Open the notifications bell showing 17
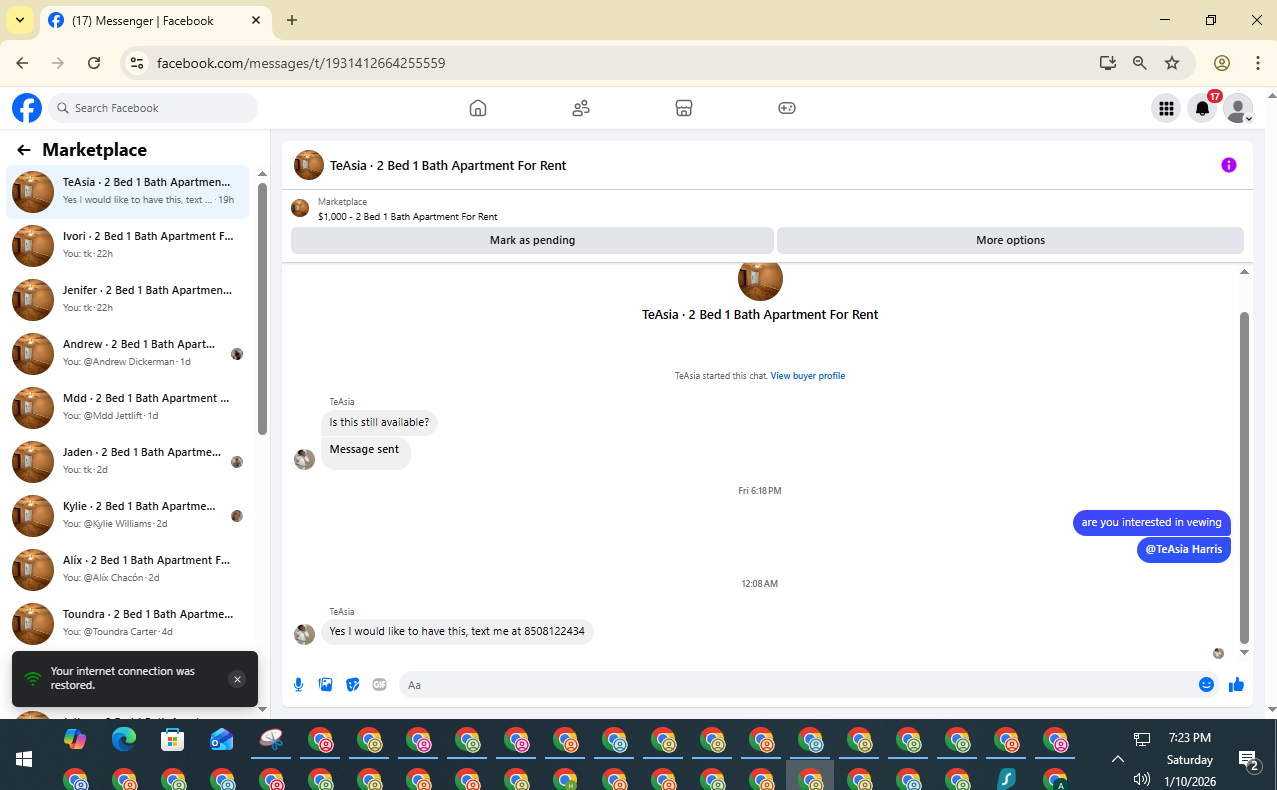1277x790 pixels. [x=1203, y=108]
